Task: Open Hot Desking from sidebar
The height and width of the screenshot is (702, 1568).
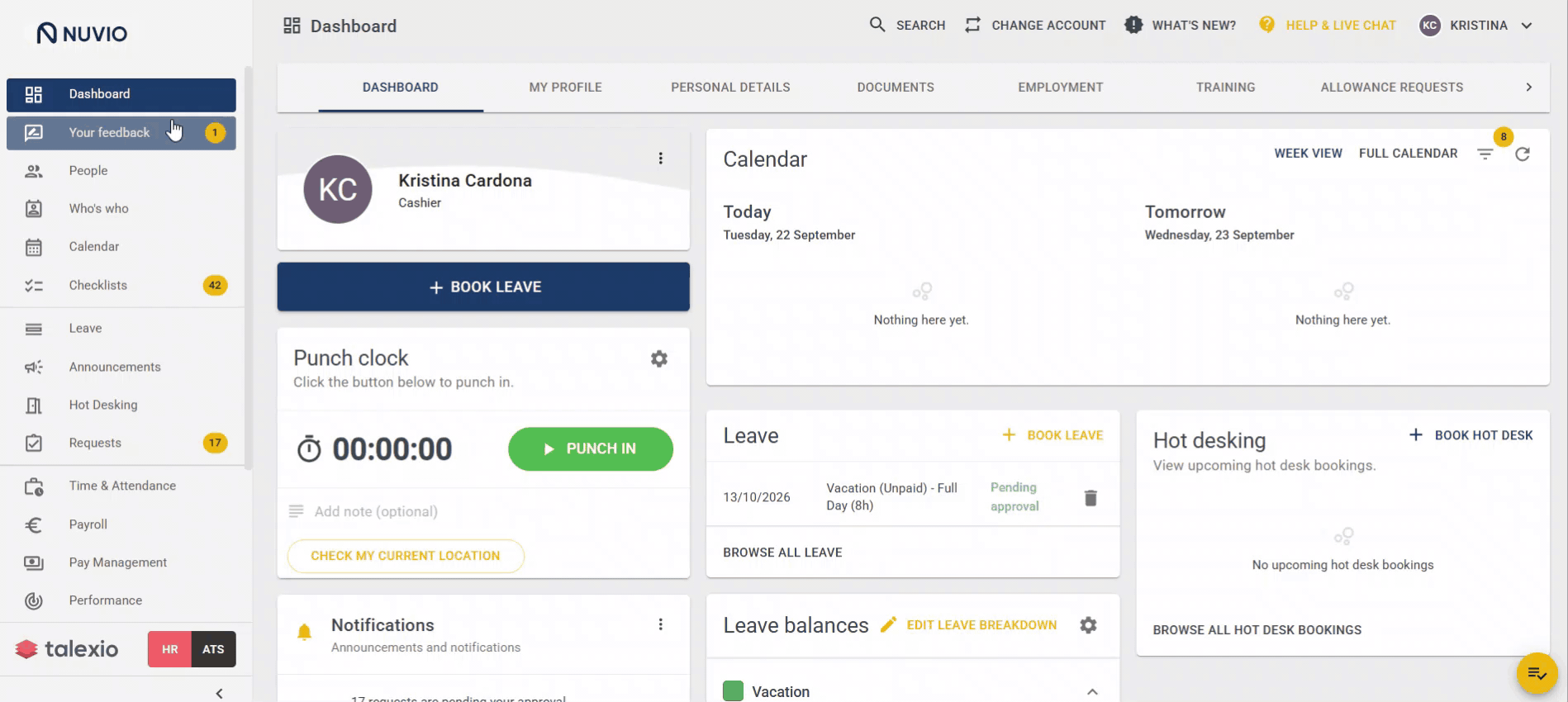Action: tap(121, 405)
